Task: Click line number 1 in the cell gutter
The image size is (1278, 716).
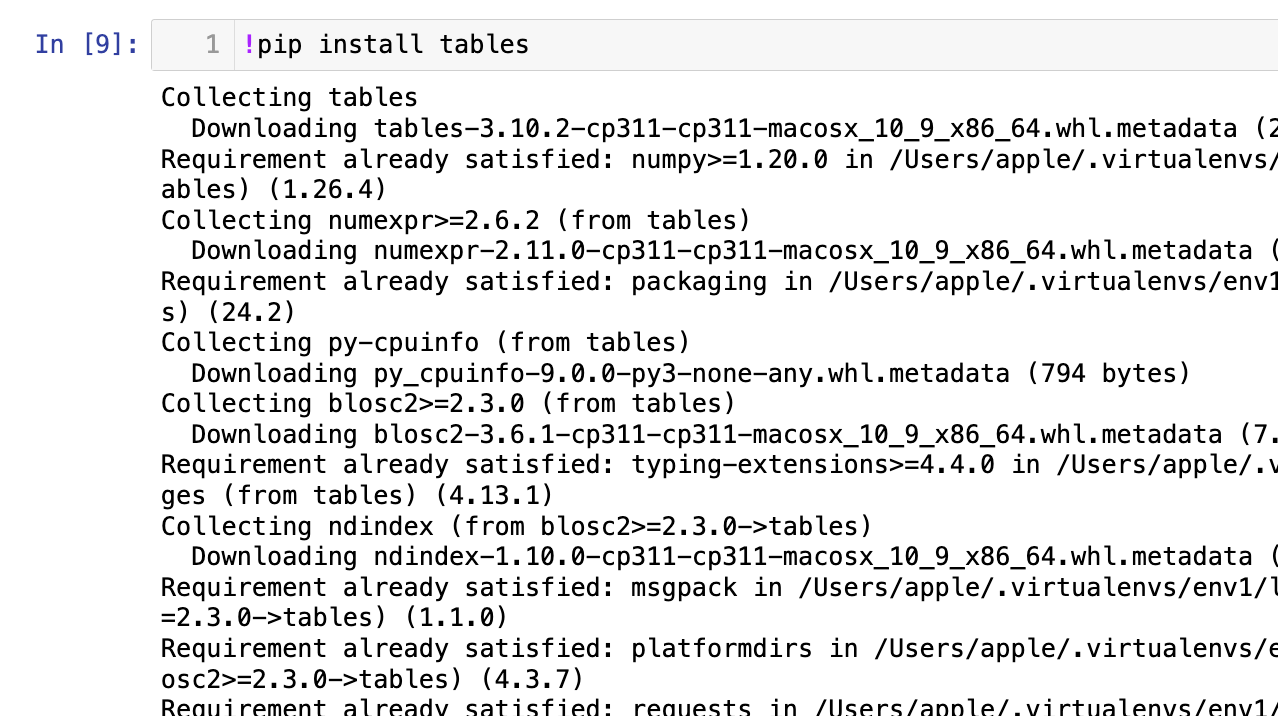Action: (x=212, y=45)
